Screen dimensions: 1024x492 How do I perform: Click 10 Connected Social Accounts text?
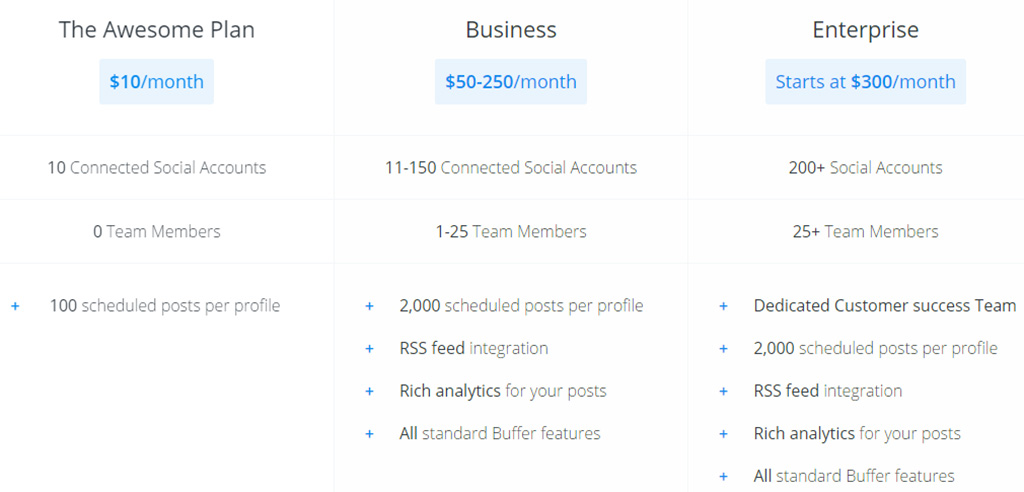156,168
